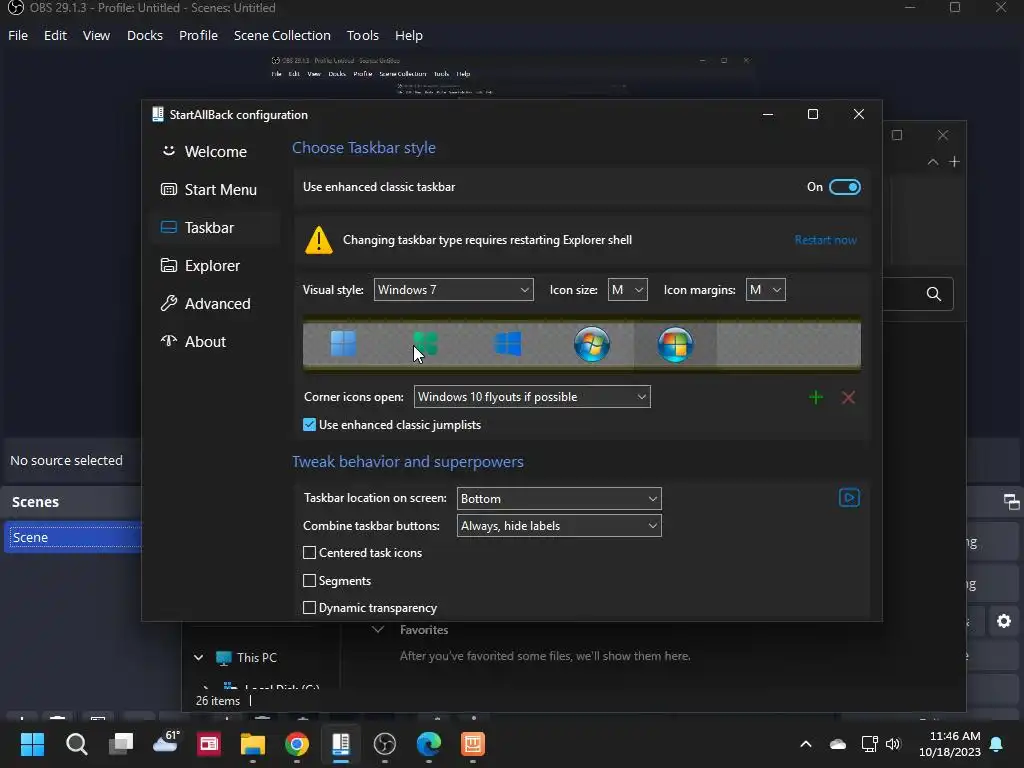Viewport: 1024px width, 768px height.
Task: Enable Centered task icons checkbox
Action: (x=310, y=552)
